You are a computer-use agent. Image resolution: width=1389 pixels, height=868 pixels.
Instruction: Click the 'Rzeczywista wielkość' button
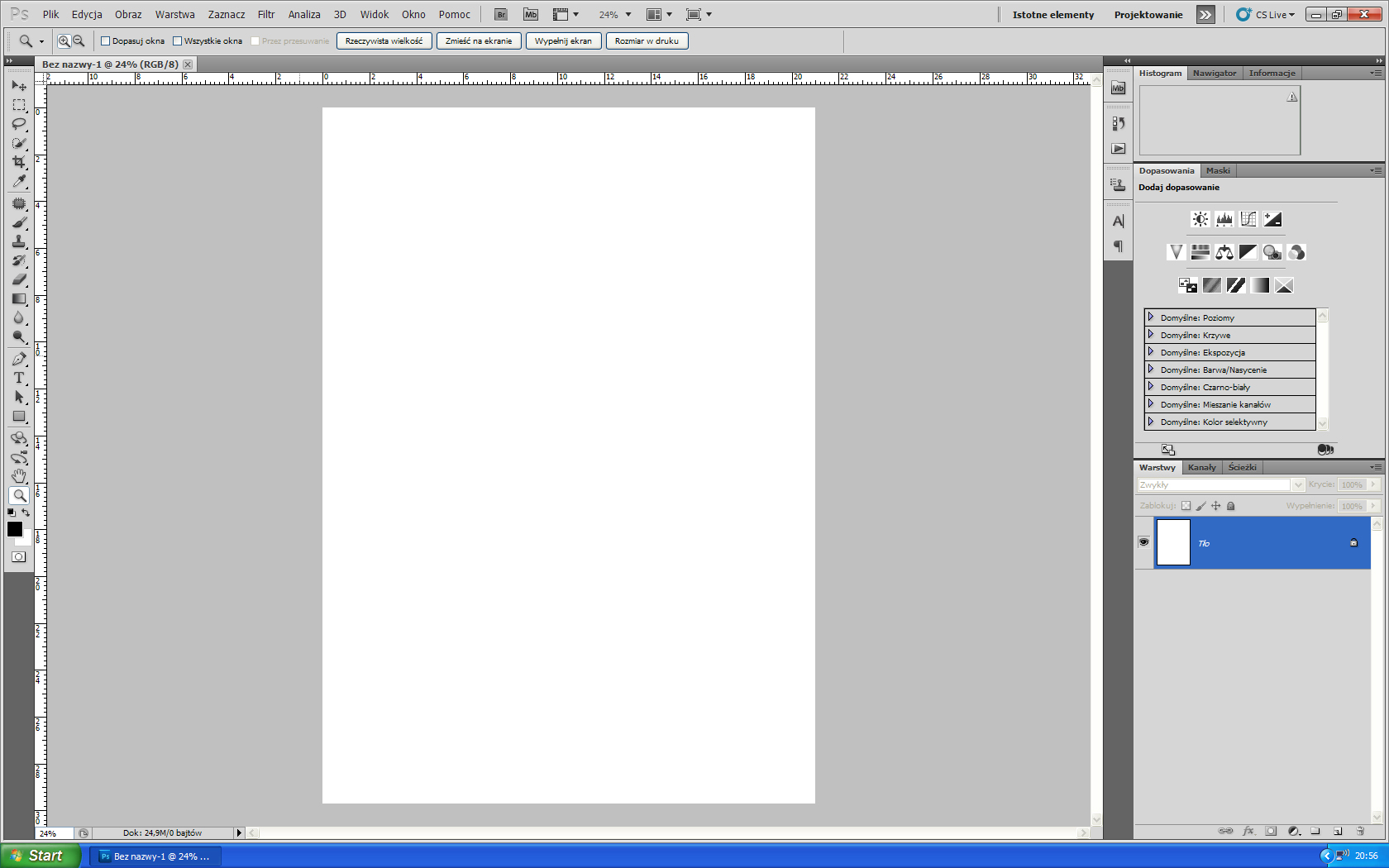[x=384, y=41]
